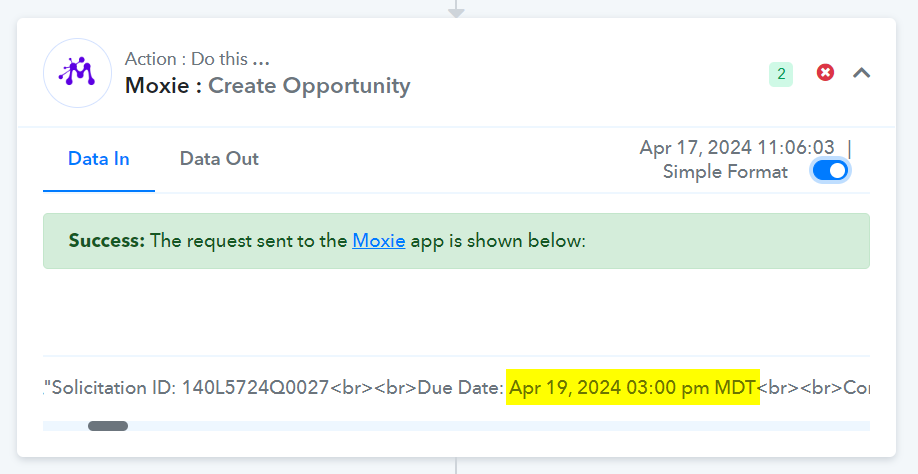Click the Simple Format text label

click(x=725, y=172)
